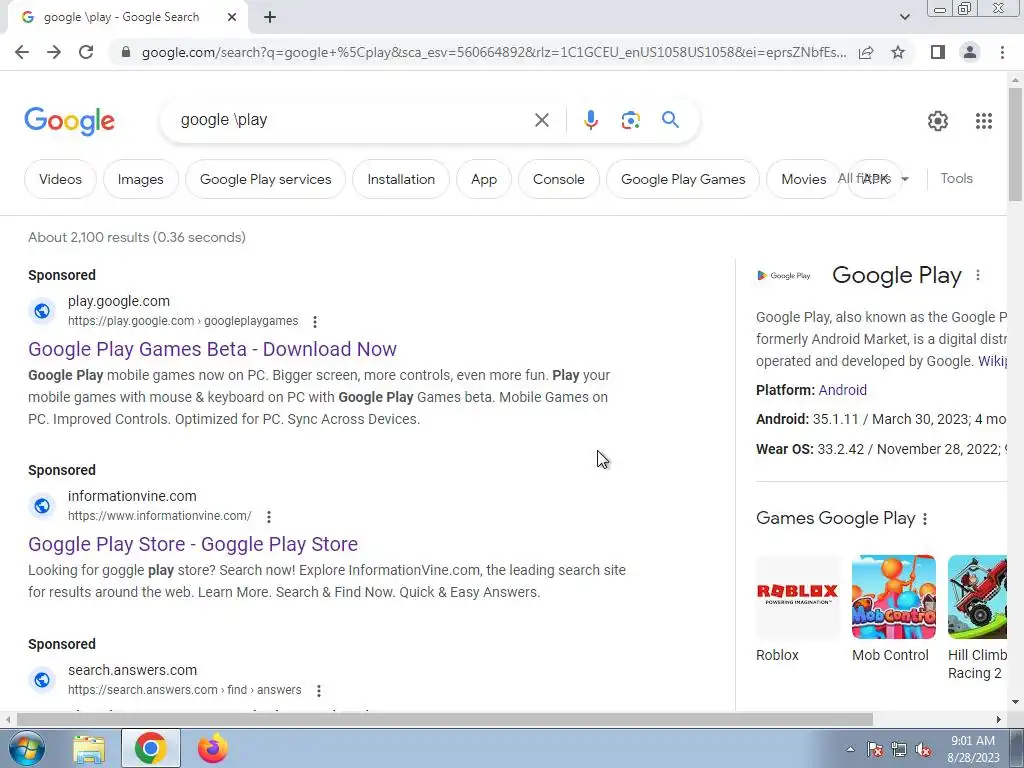
Task: Open more options for Games Google Play
Action: (925, 519)
